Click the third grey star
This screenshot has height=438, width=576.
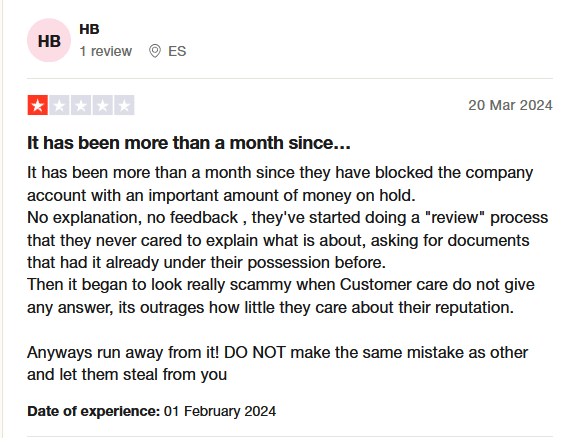81,105
